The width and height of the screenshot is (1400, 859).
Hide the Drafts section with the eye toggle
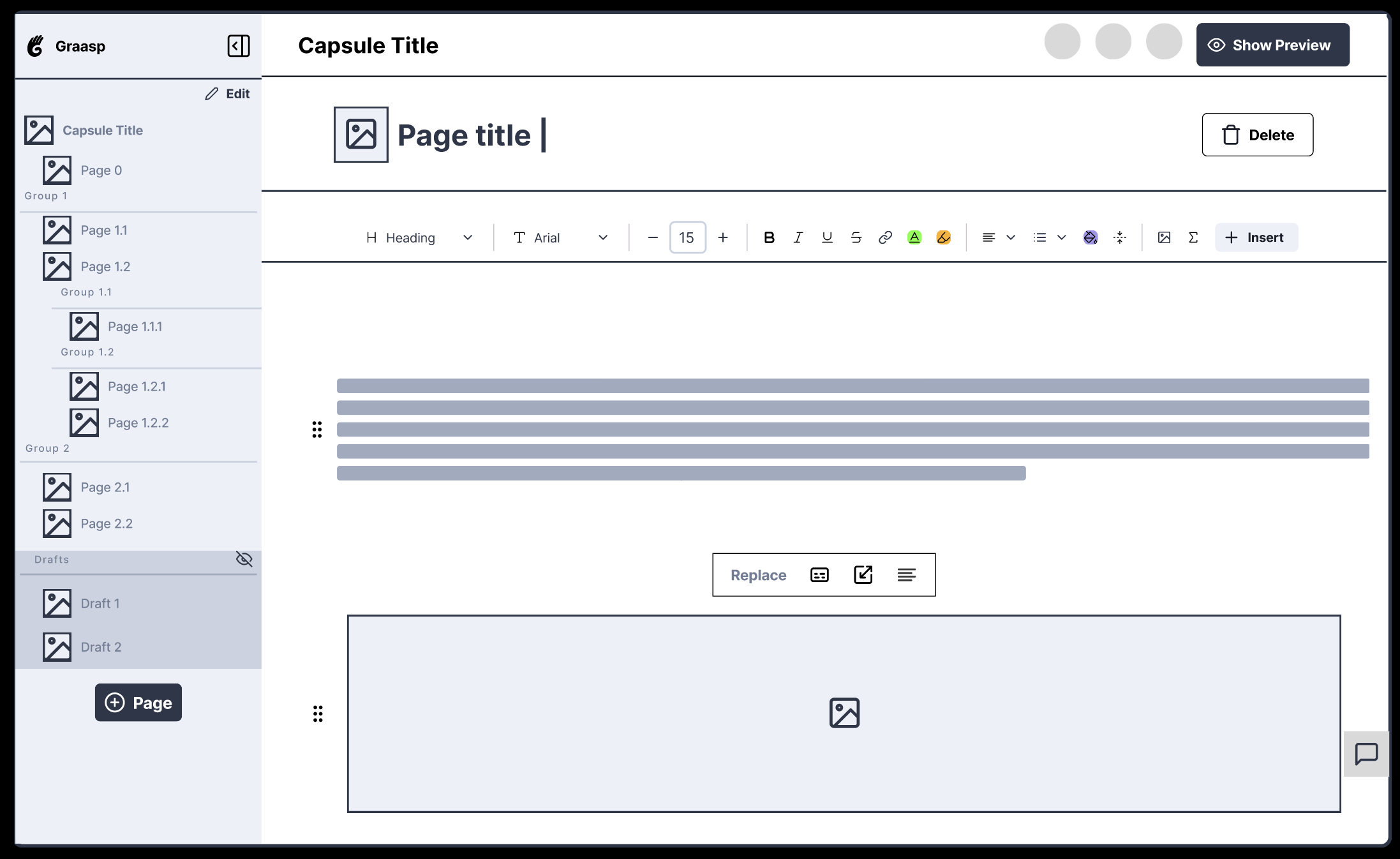(244, 559)
